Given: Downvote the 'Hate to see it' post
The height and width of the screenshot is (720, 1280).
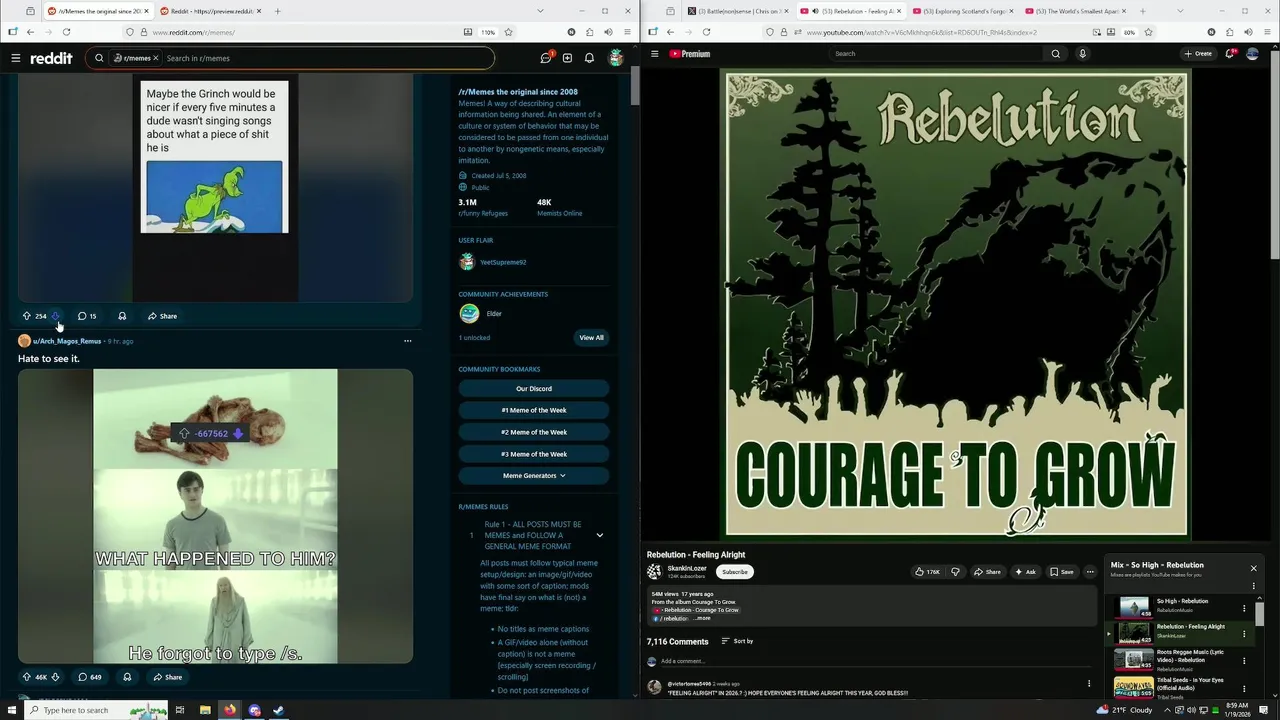Looking at the screenshot, I should (55, 677).
